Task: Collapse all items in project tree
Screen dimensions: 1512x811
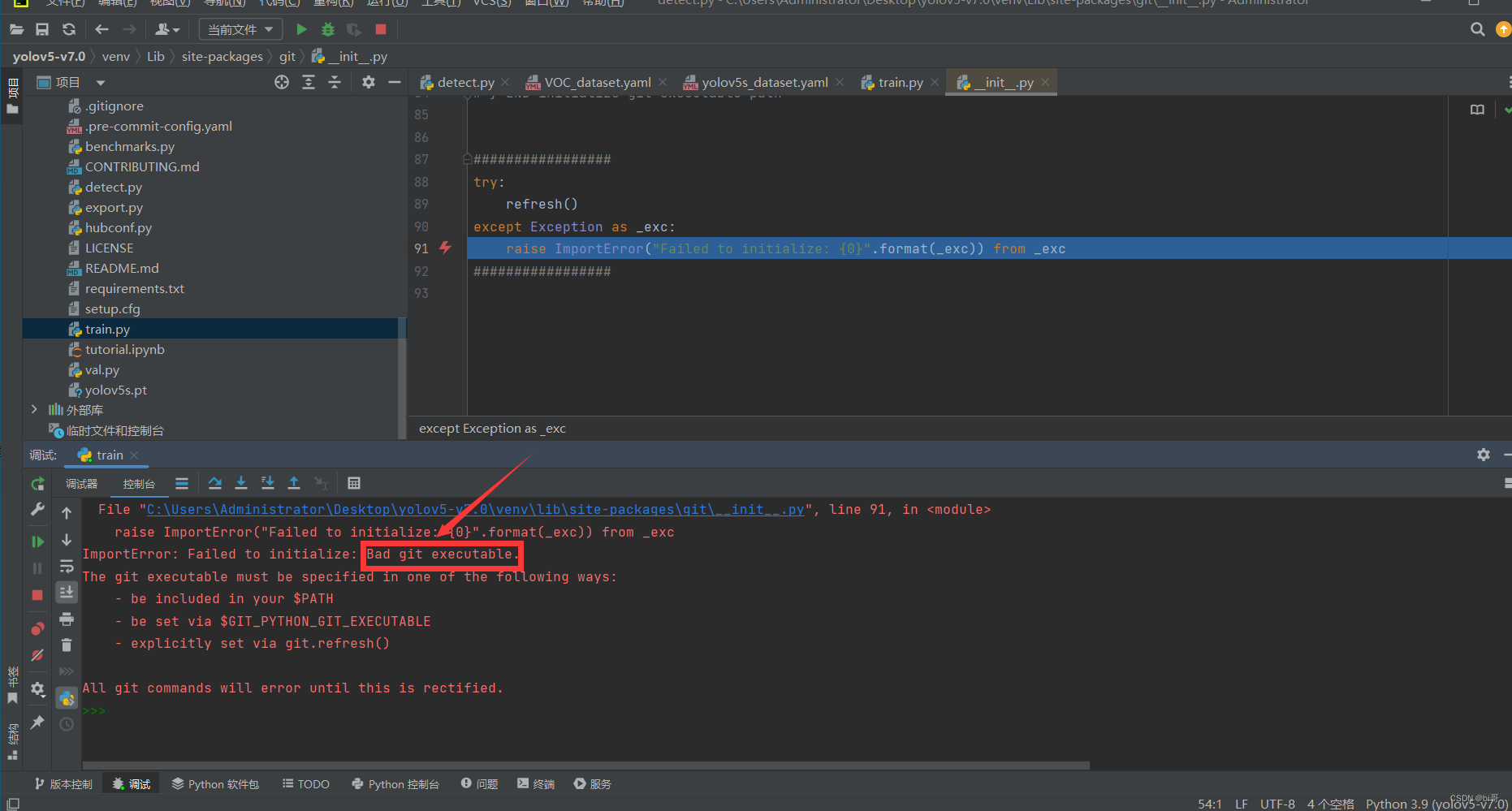Action: tap(335, 82)
